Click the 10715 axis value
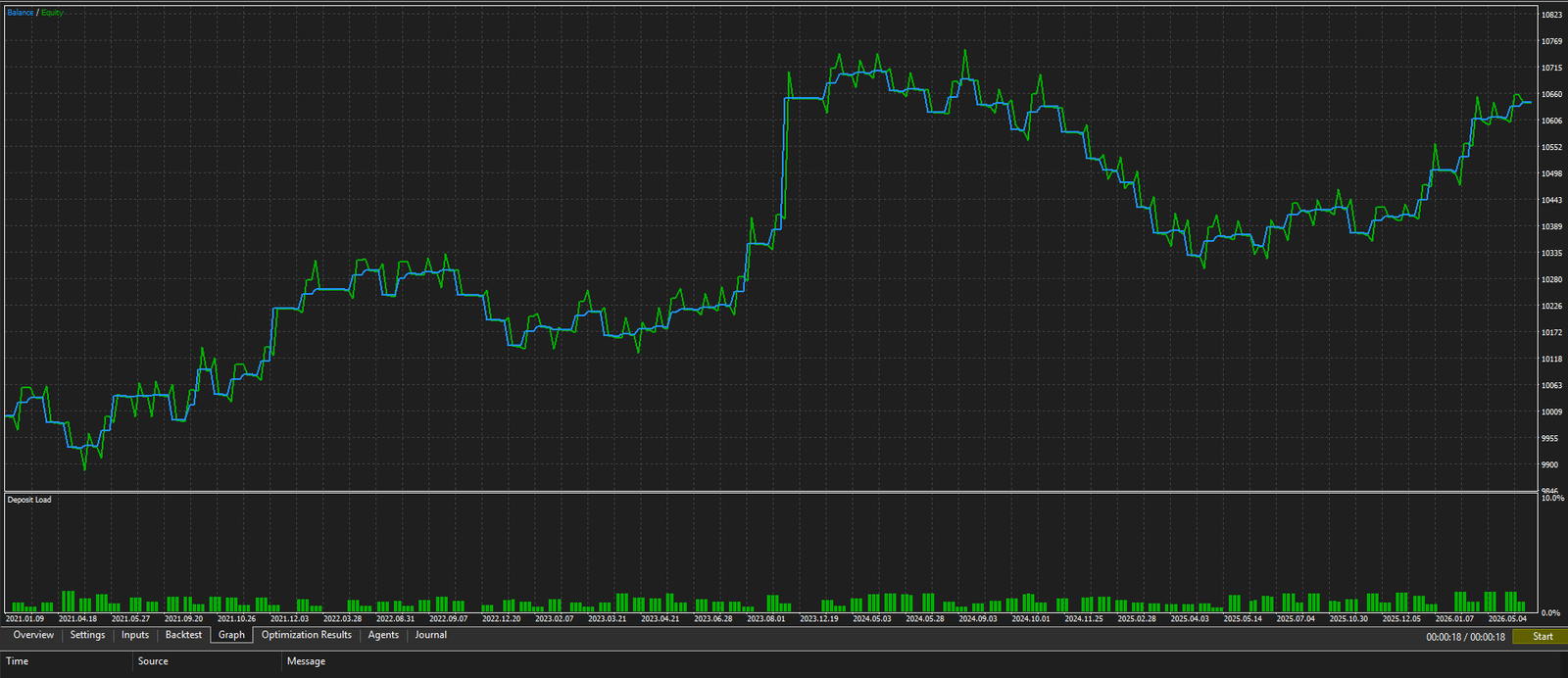Viewport: 1568px width, 678px height. click(1552, 68)
